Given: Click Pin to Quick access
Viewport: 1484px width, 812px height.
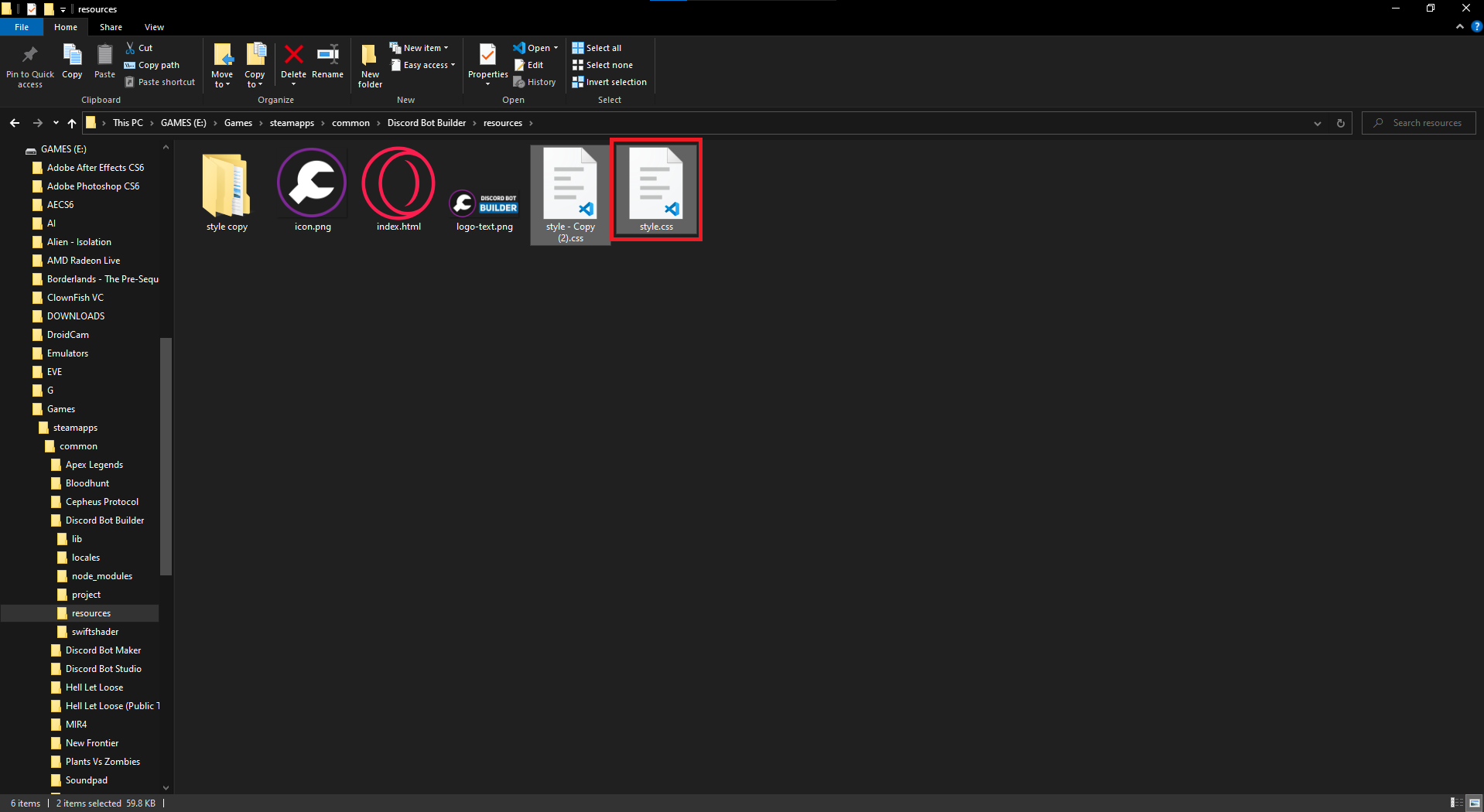Looking at the screenshot, I should tap(30, 63).
